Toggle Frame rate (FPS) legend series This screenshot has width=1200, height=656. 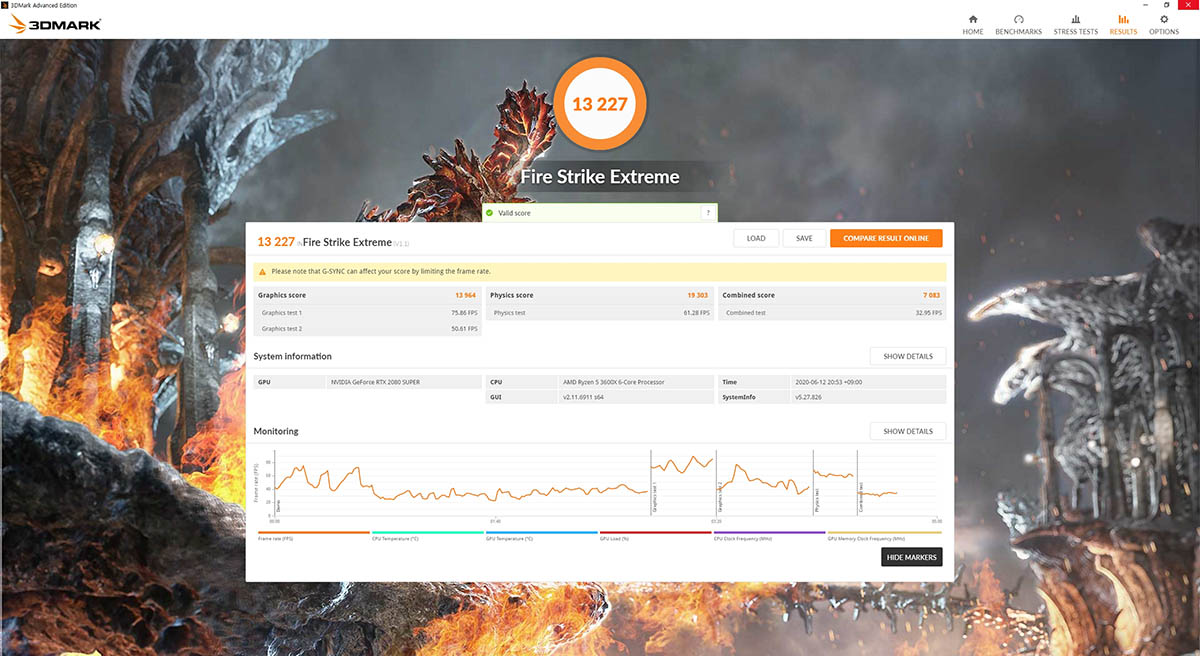click(313, 535)
